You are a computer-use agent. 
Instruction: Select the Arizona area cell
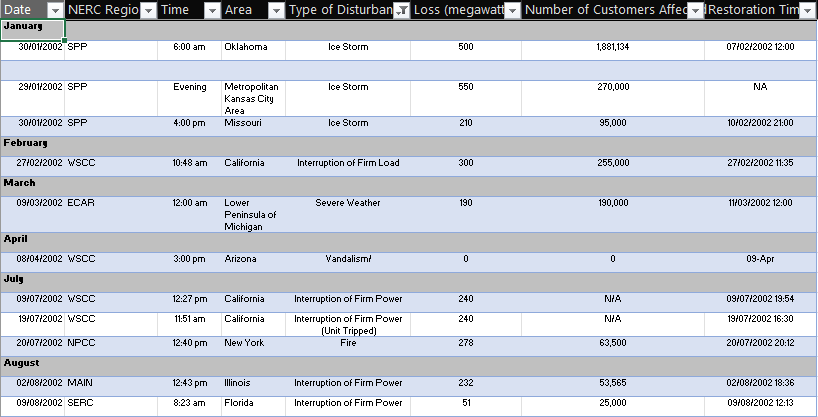[254, 263]
